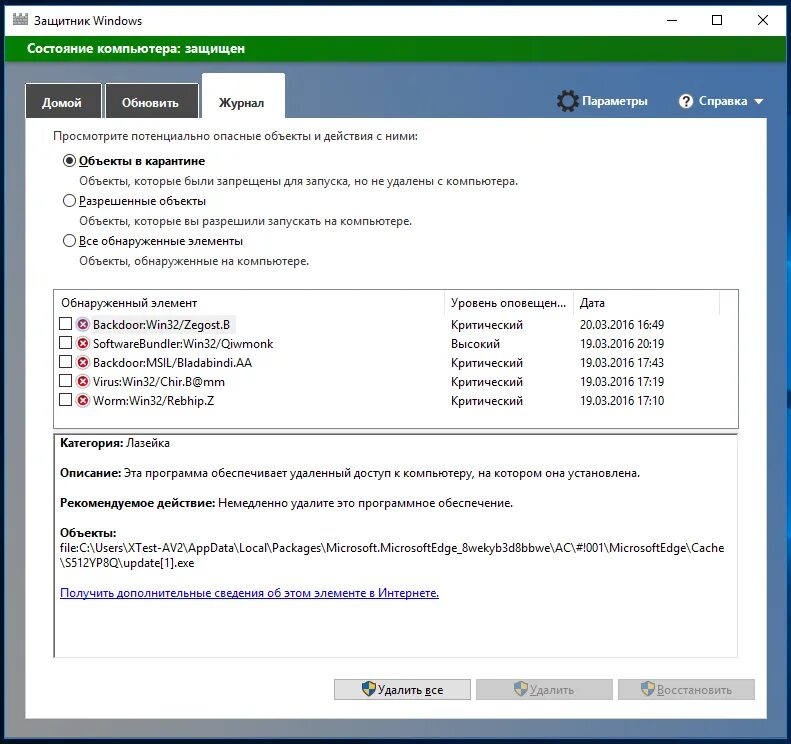Select the Разрешенные объекты radio button
791x744 pixels.
[69, 201]
